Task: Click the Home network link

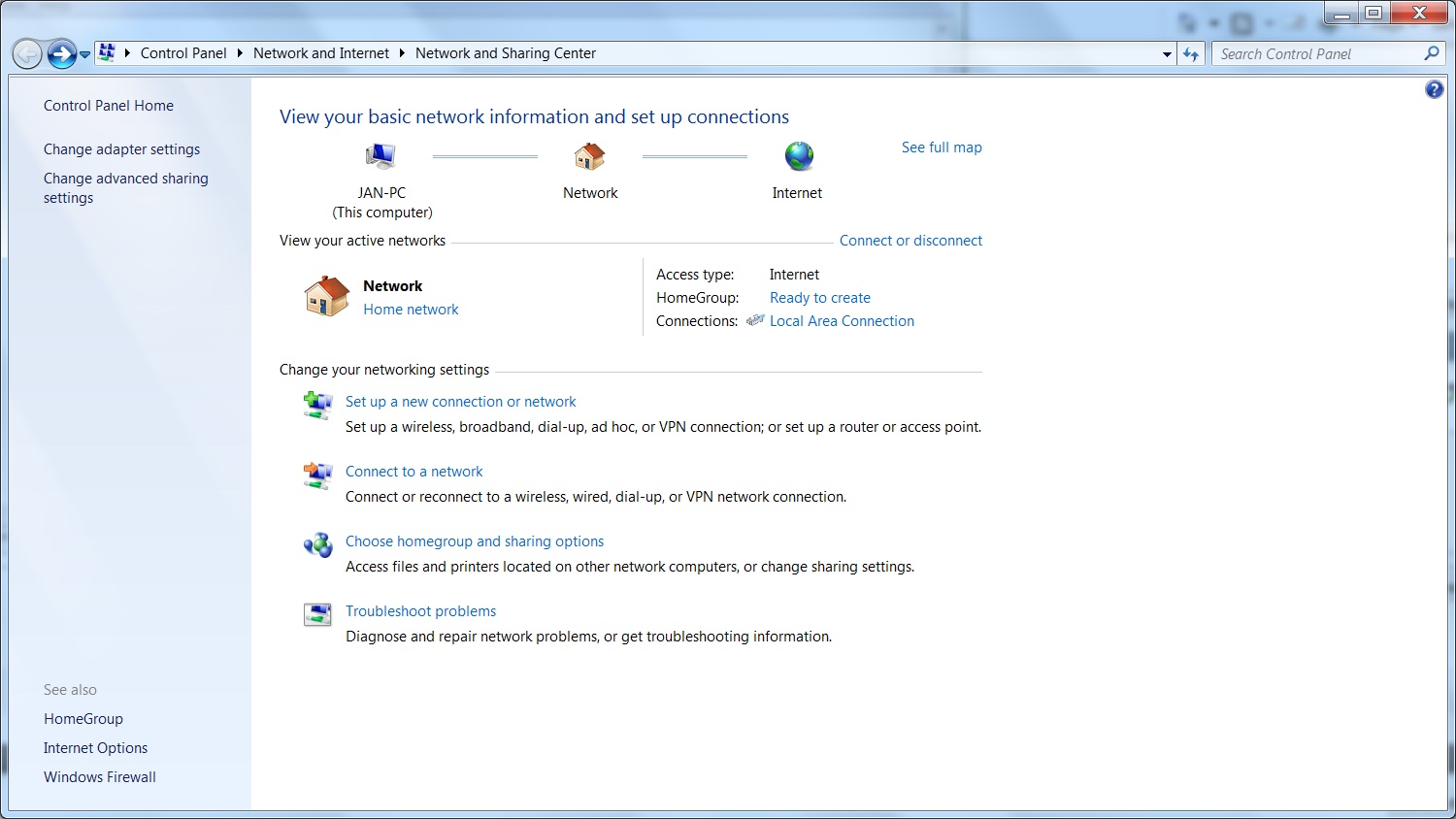Action: [x=411, y=310]
